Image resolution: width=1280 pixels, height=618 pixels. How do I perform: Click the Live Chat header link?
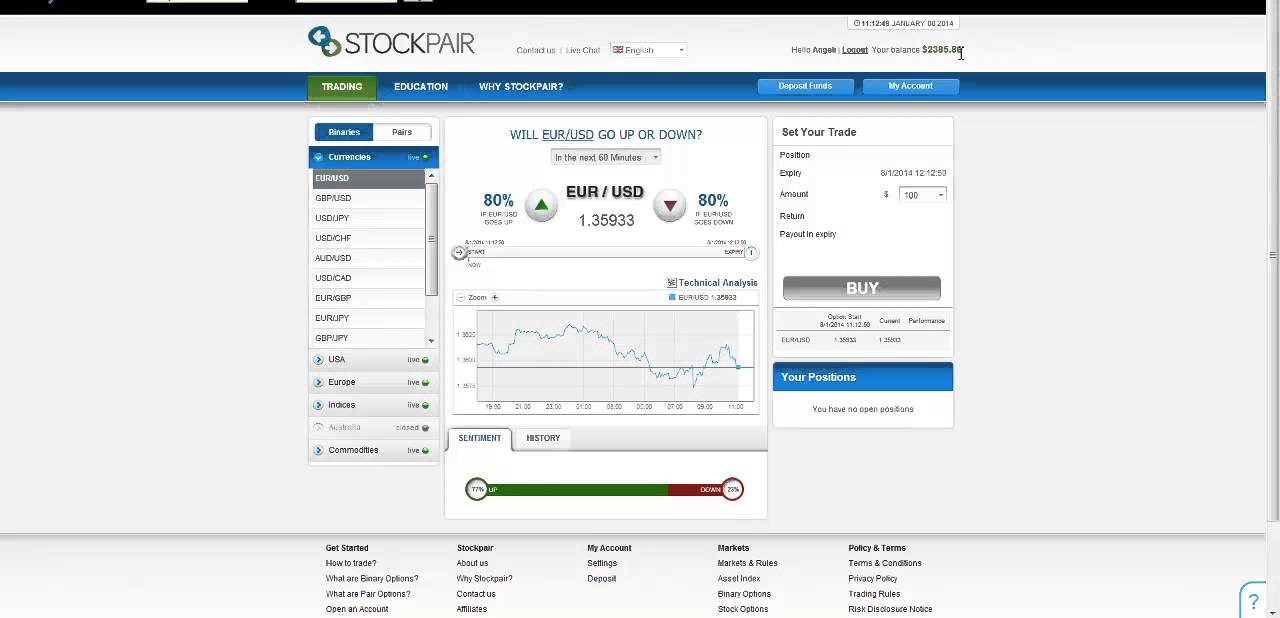coord(583,50)
